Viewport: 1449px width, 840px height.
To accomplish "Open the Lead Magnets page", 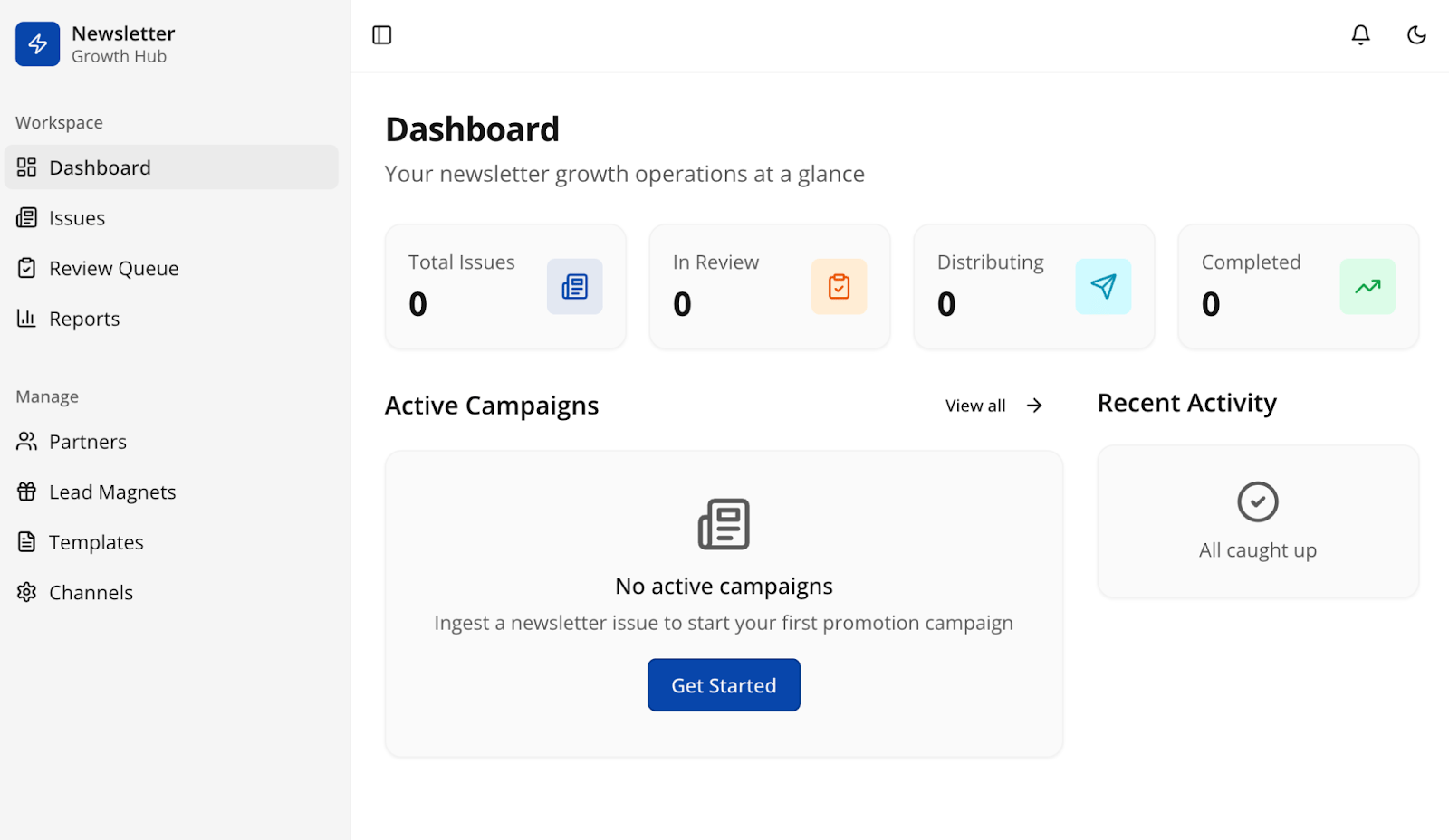I will click(112, 492).
